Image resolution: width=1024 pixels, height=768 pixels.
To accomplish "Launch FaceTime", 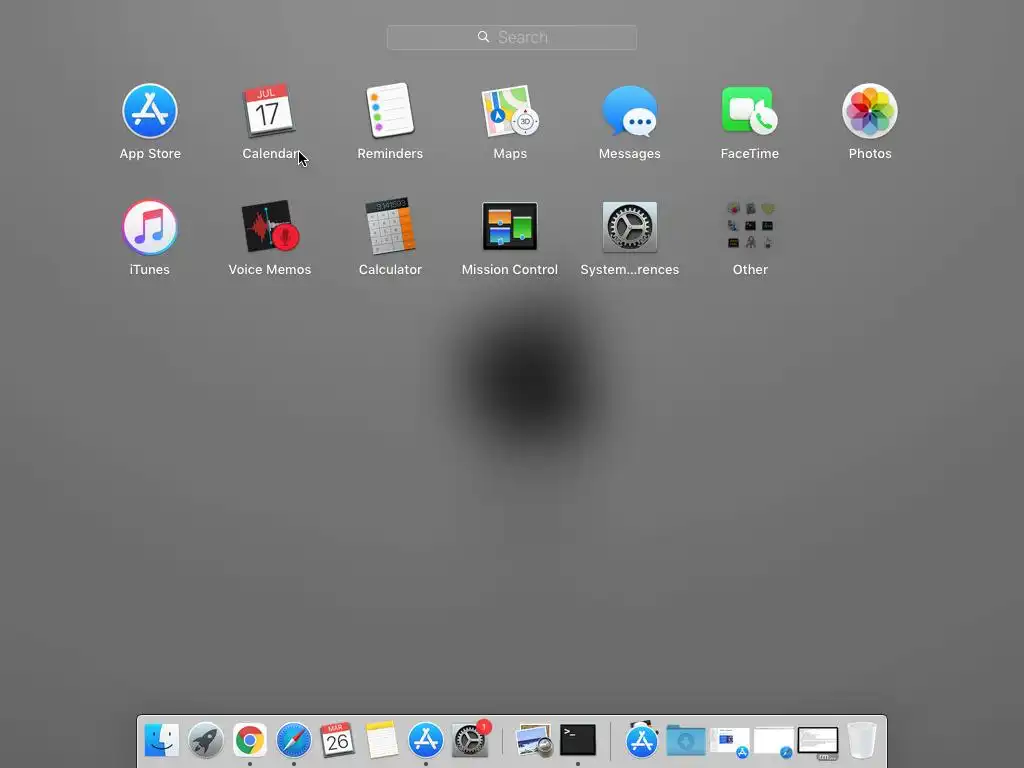I will tap(750, 110).
